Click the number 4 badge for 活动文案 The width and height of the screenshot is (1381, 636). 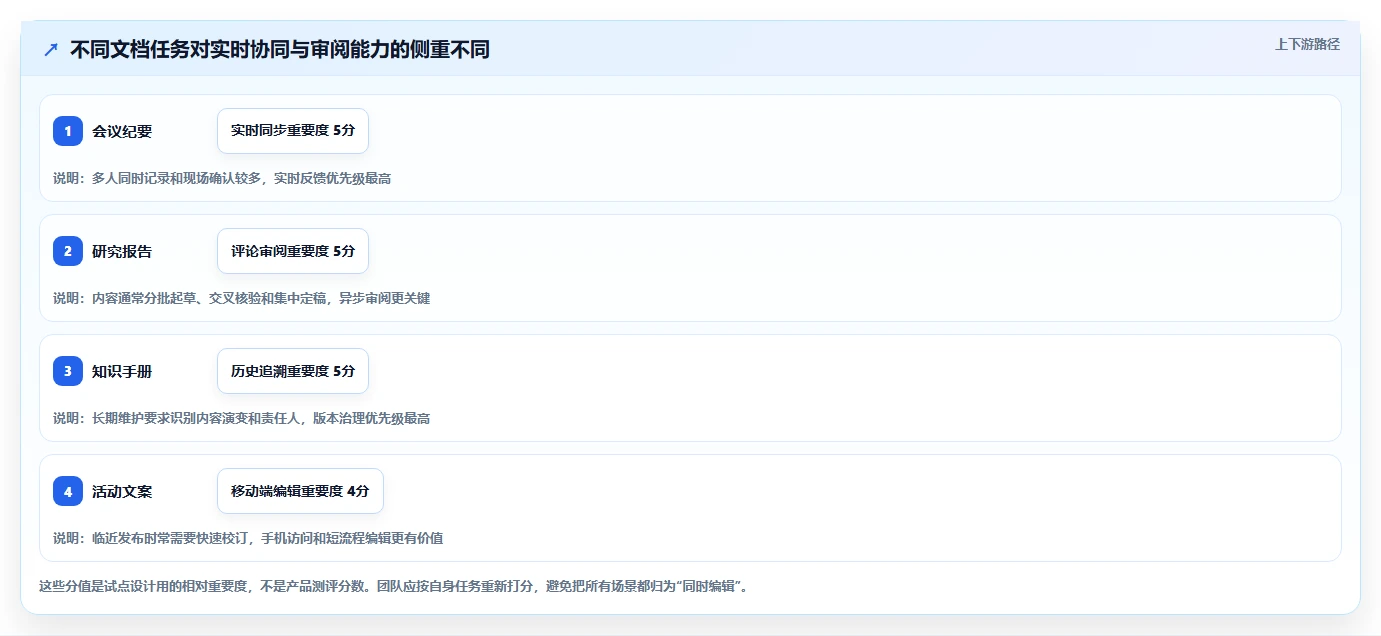(68, 491)
